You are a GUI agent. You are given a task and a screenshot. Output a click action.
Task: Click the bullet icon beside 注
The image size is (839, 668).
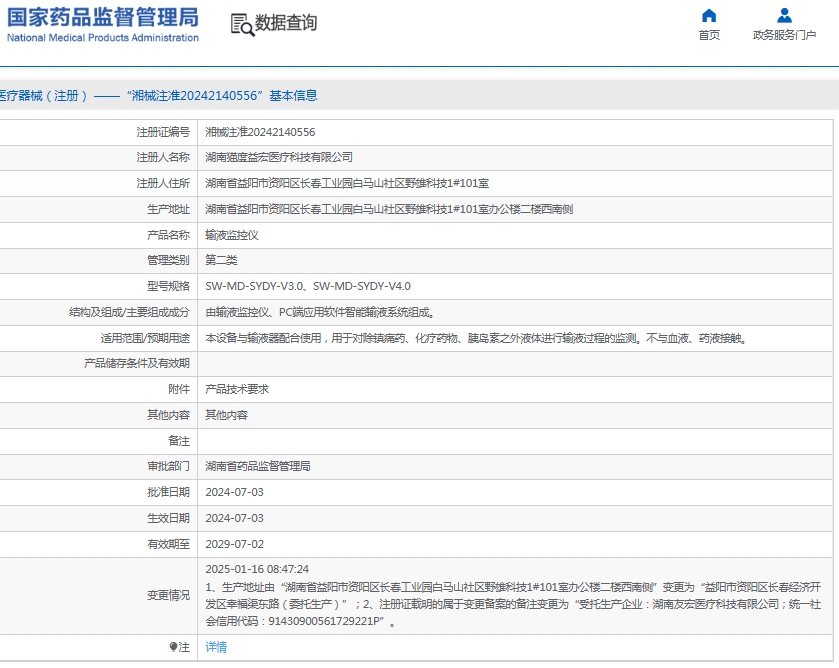(x=173, y=647)
